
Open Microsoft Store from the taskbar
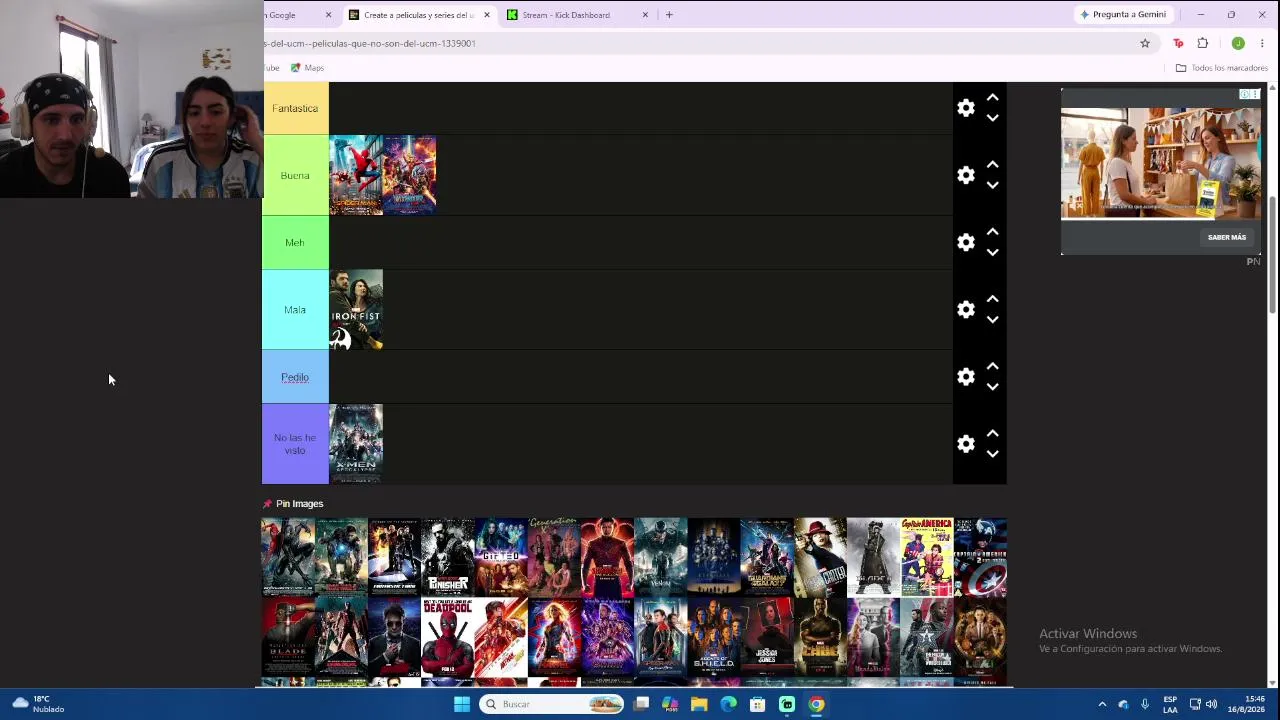pyautogui.click(x=757, y=704)
